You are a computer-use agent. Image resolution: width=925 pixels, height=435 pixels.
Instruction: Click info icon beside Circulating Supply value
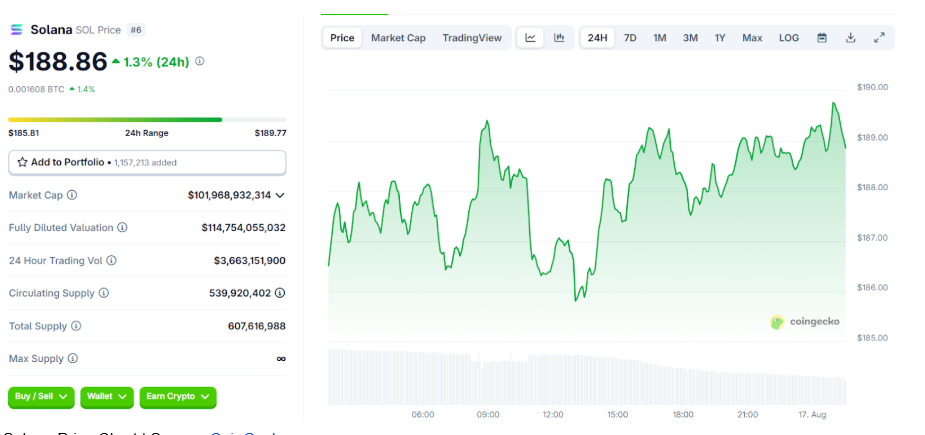pyautogui.click(x=280, y=293)
